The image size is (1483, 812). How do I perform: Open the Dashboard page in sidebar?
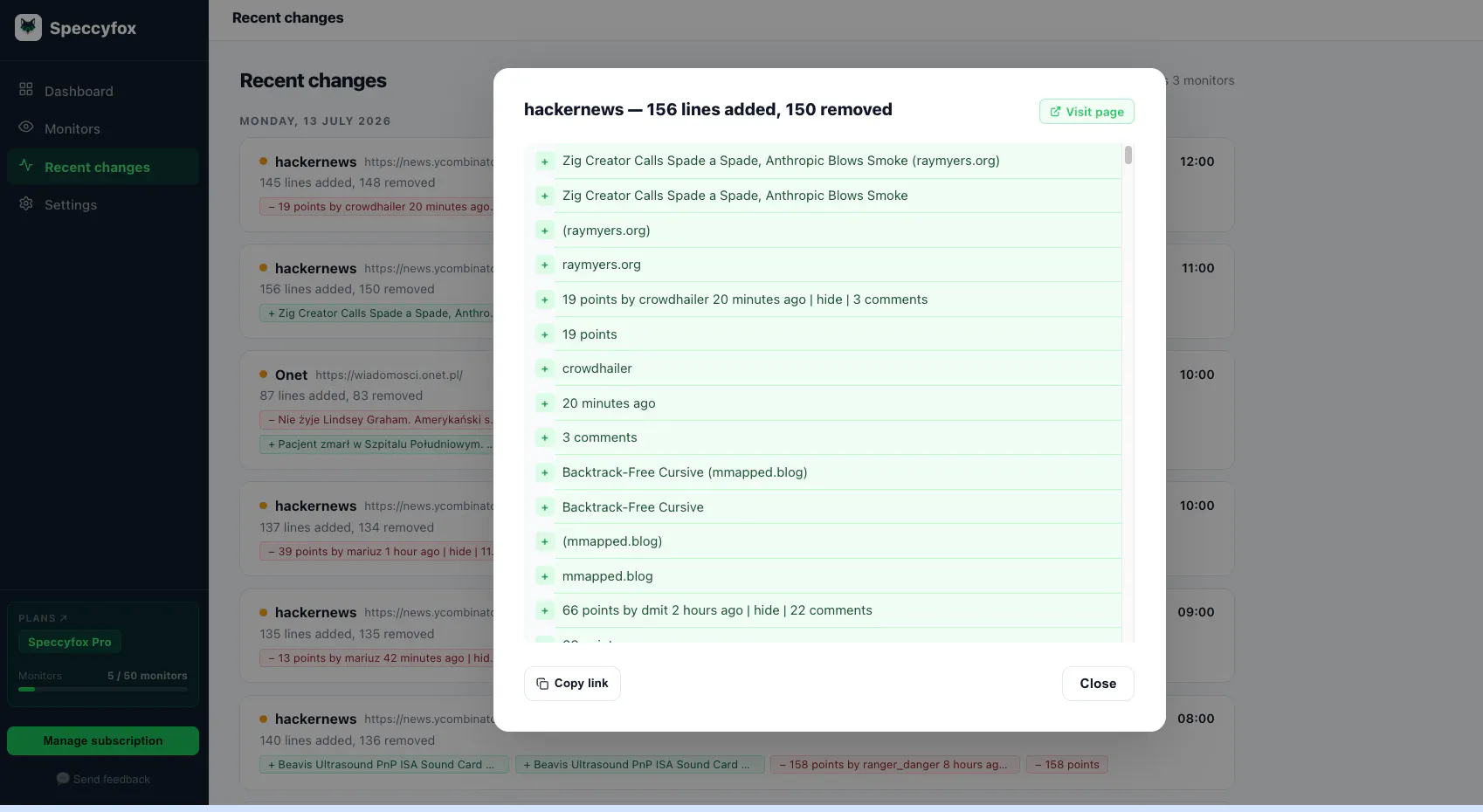click(103, 91)
